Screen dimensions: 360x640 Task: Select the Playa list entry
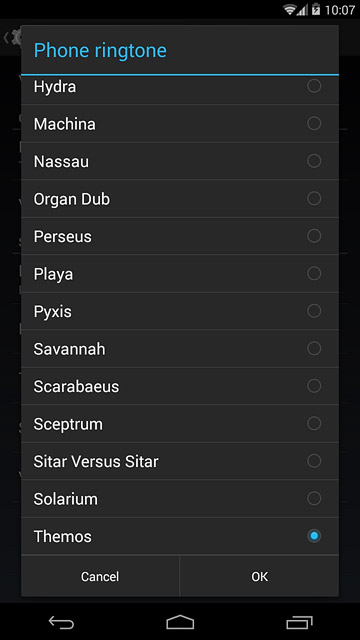pyautogui.click(x=180, y=274)
